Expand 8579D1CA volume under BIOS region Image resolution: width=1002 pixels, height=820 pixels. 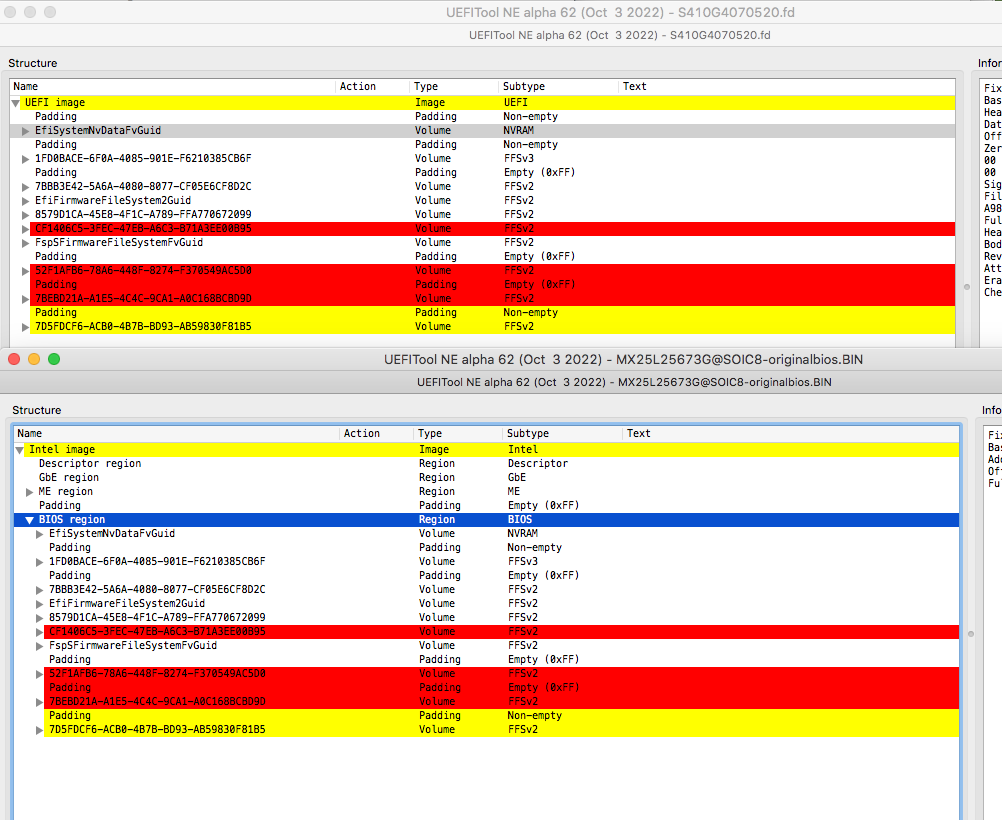tap(40, 619)
